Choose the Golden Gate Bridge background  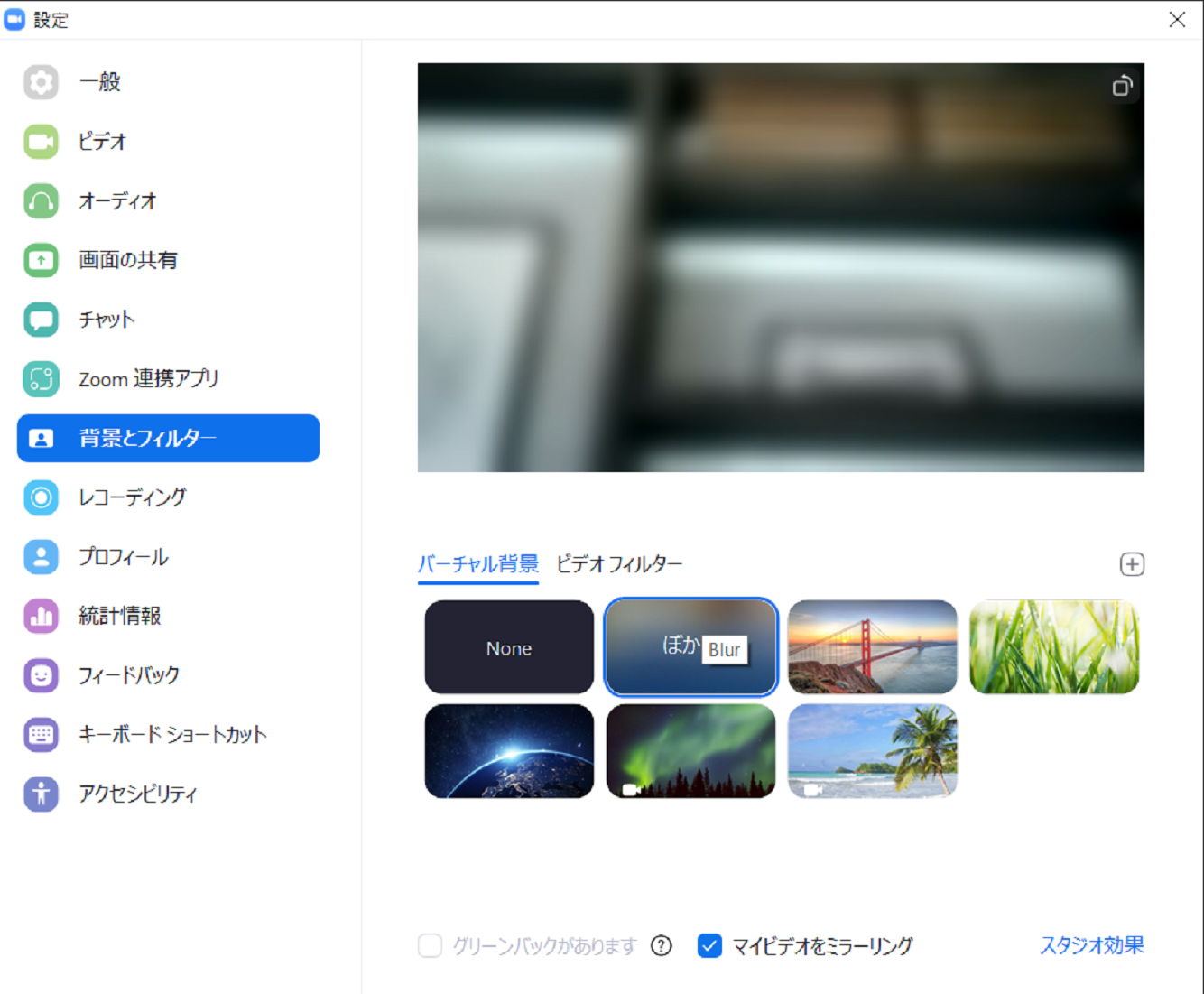(872, 647)
